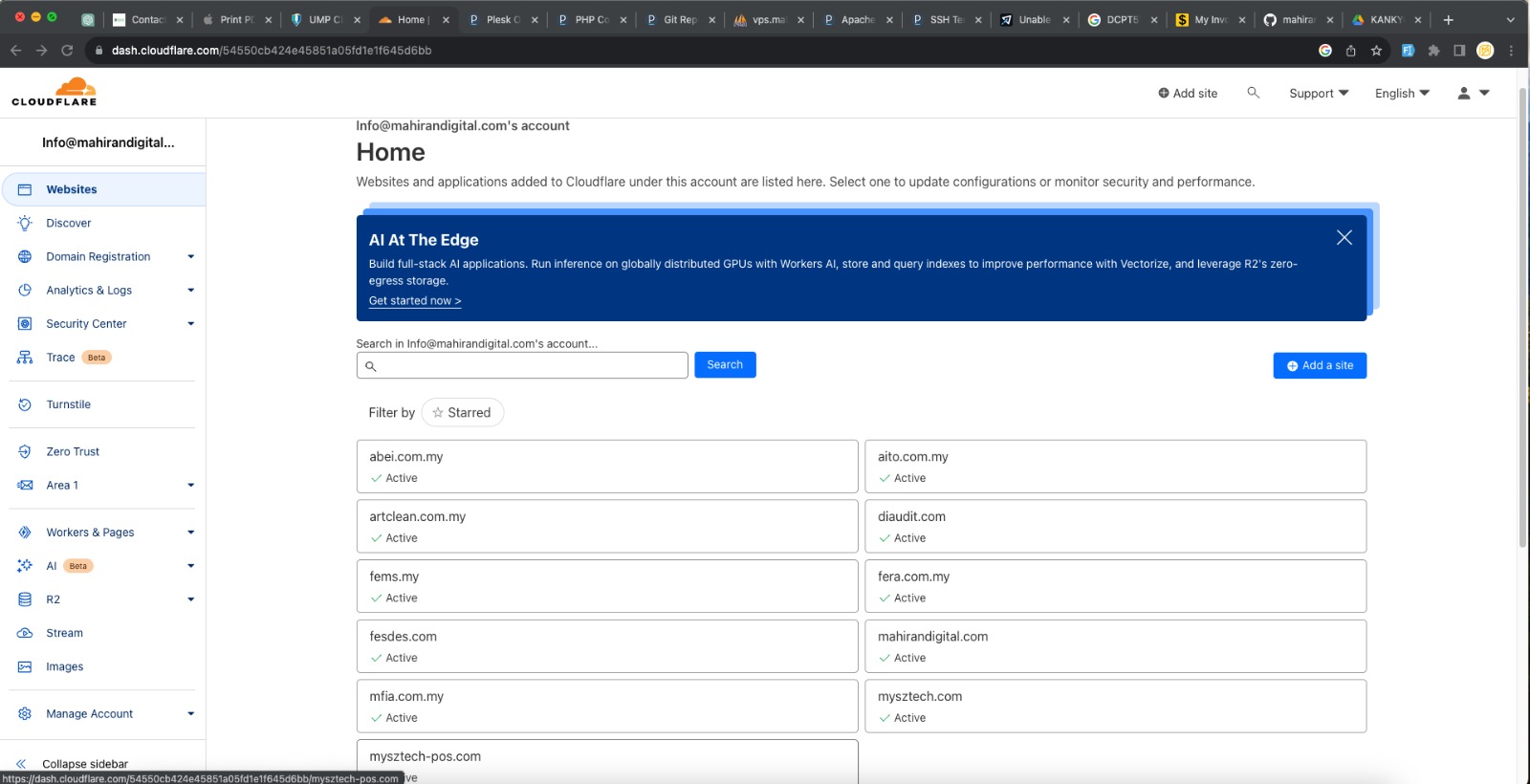1530x784 pixels.
Task: Open the fera.com.my site card
Action: (x=1115, y=586)
